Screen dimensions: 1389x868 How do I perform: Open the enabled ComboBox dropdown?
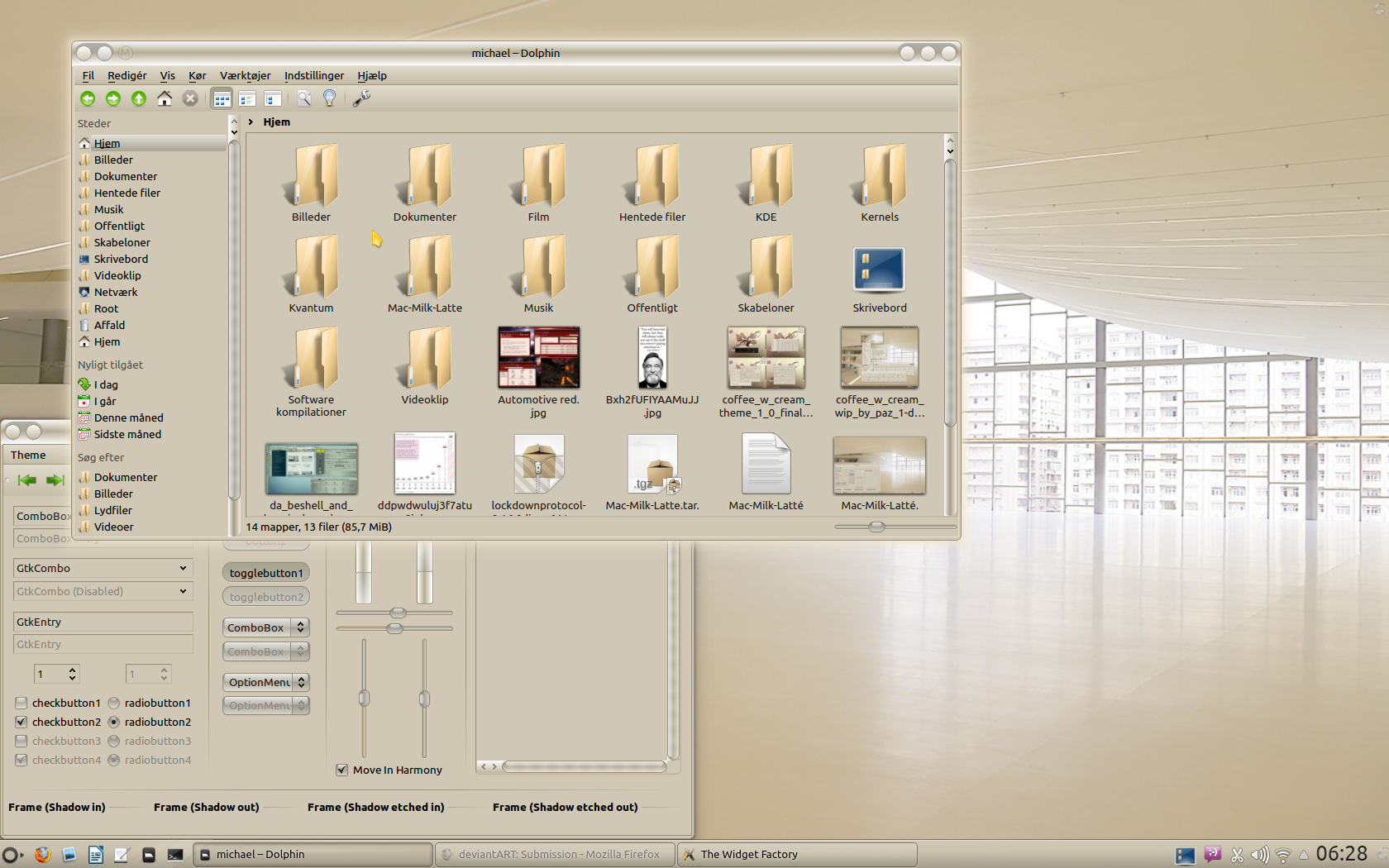(265, 627)
